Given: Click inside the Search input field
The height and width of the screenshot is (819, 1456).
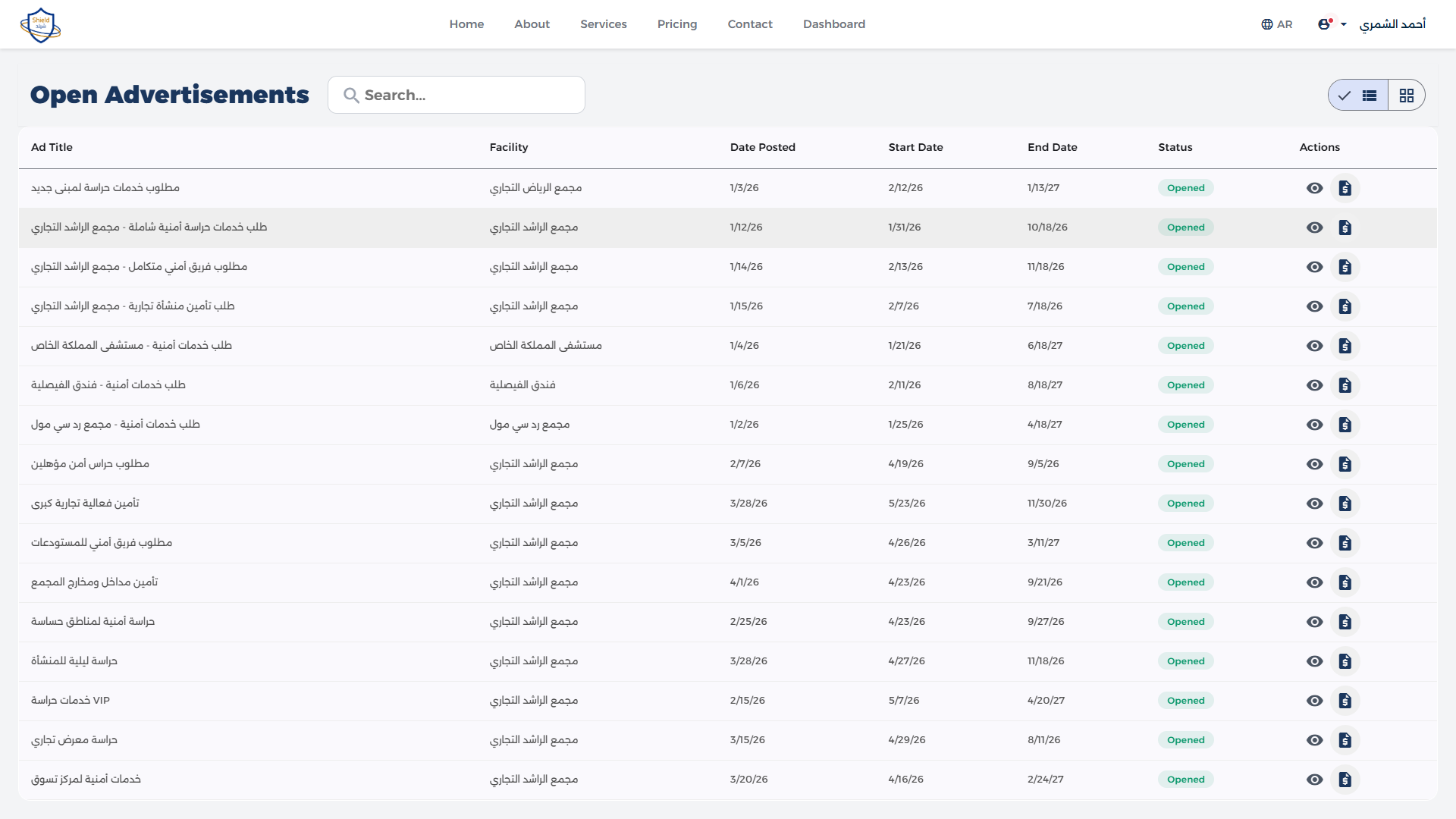Looking at the screenshot, I should point(455,95).
